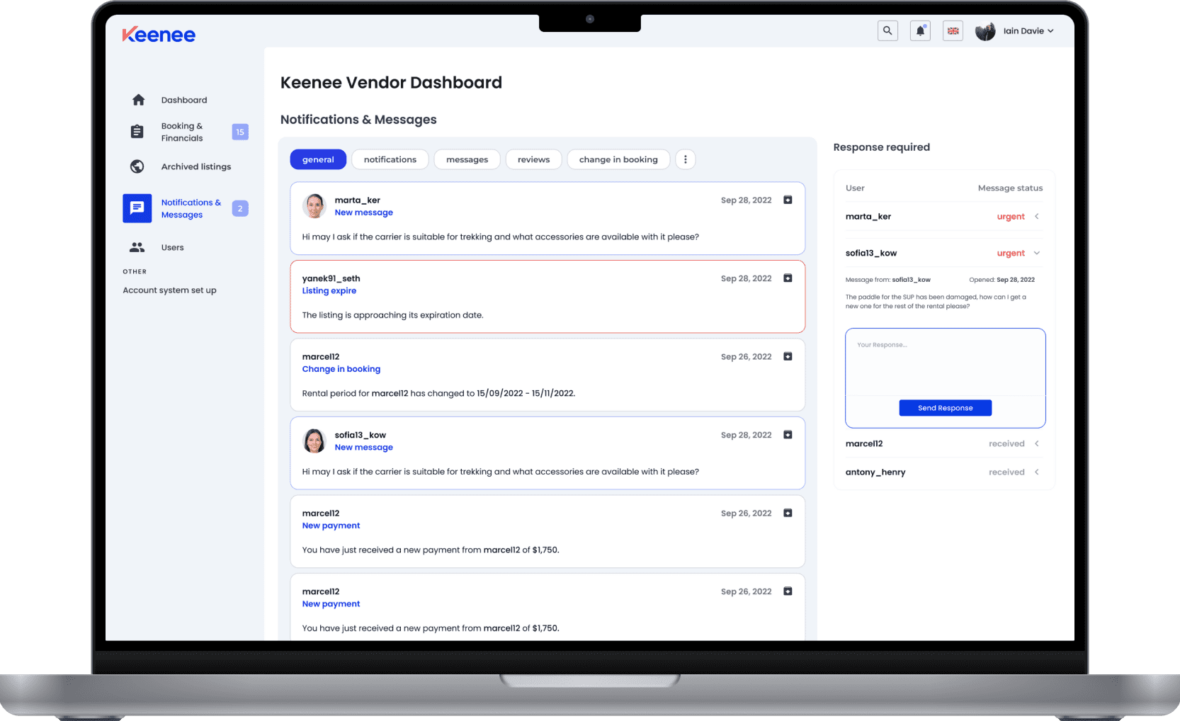Expand antony_henry received response row
The image size is (1180, 721).
click(x=1037, y=473)
